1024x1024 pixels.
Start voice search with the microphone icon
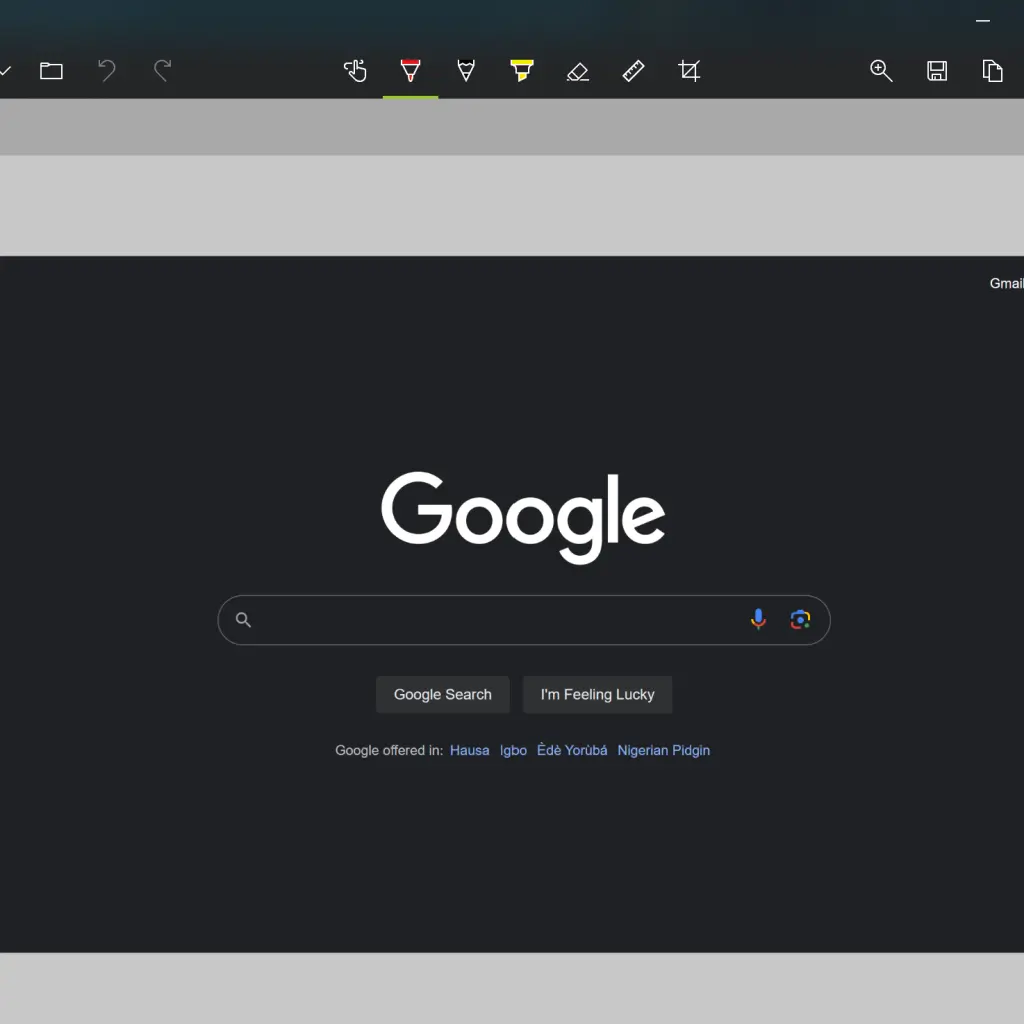click(758, 619)
